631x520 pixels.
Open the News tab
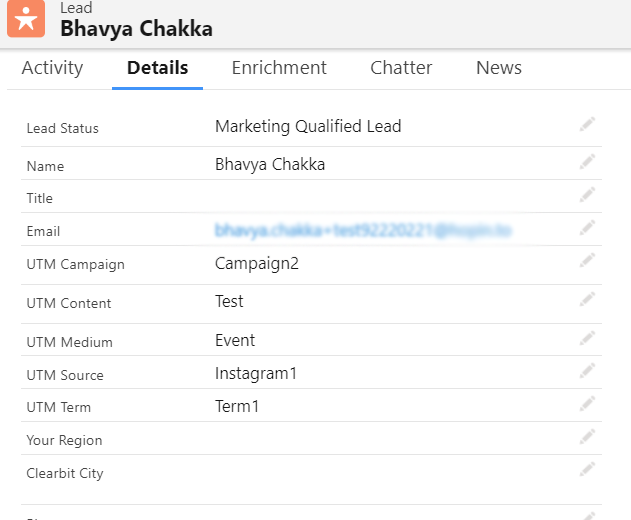(498, 68)
